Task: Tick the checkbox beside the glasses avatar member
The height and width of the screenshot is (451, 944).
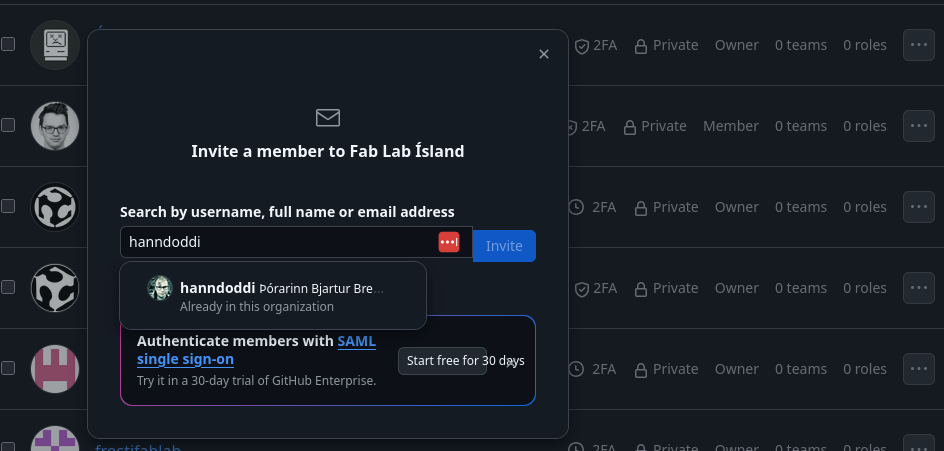Action: click(8, 125)
